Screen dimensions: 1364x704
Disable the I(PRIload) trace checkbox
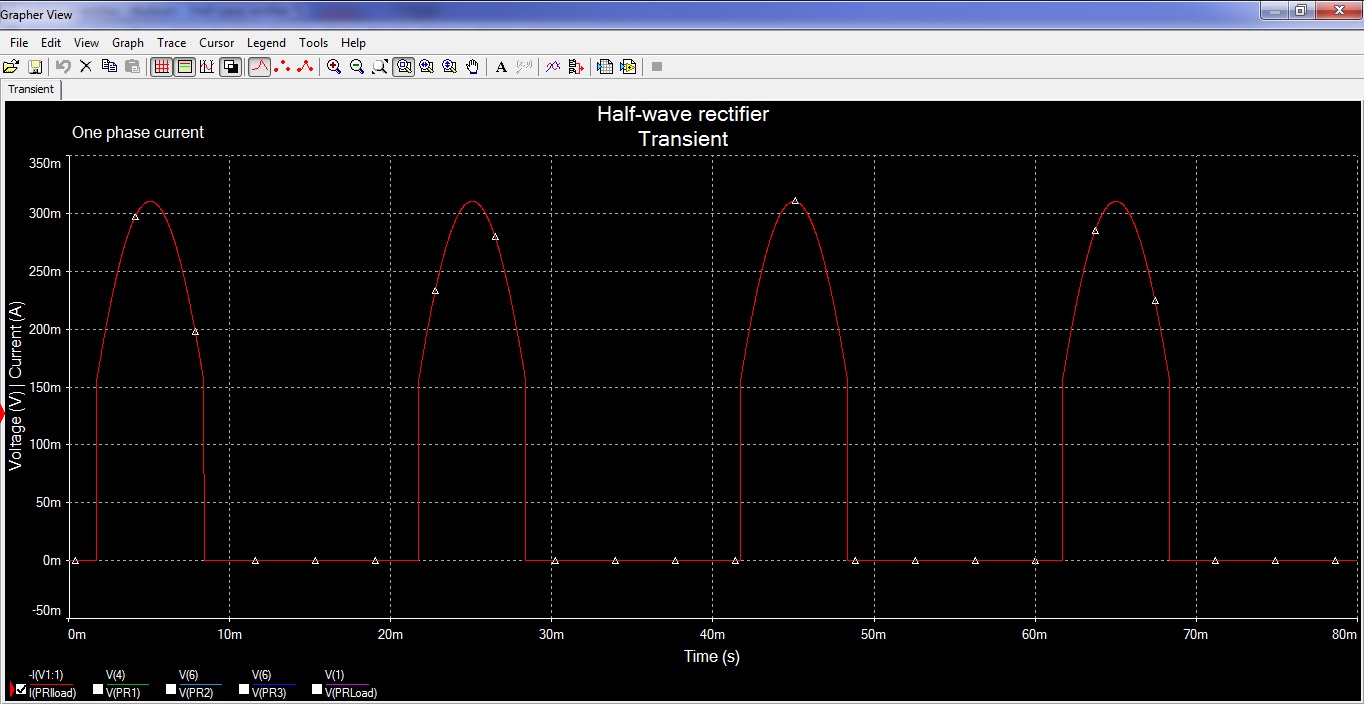click(20, 689)
